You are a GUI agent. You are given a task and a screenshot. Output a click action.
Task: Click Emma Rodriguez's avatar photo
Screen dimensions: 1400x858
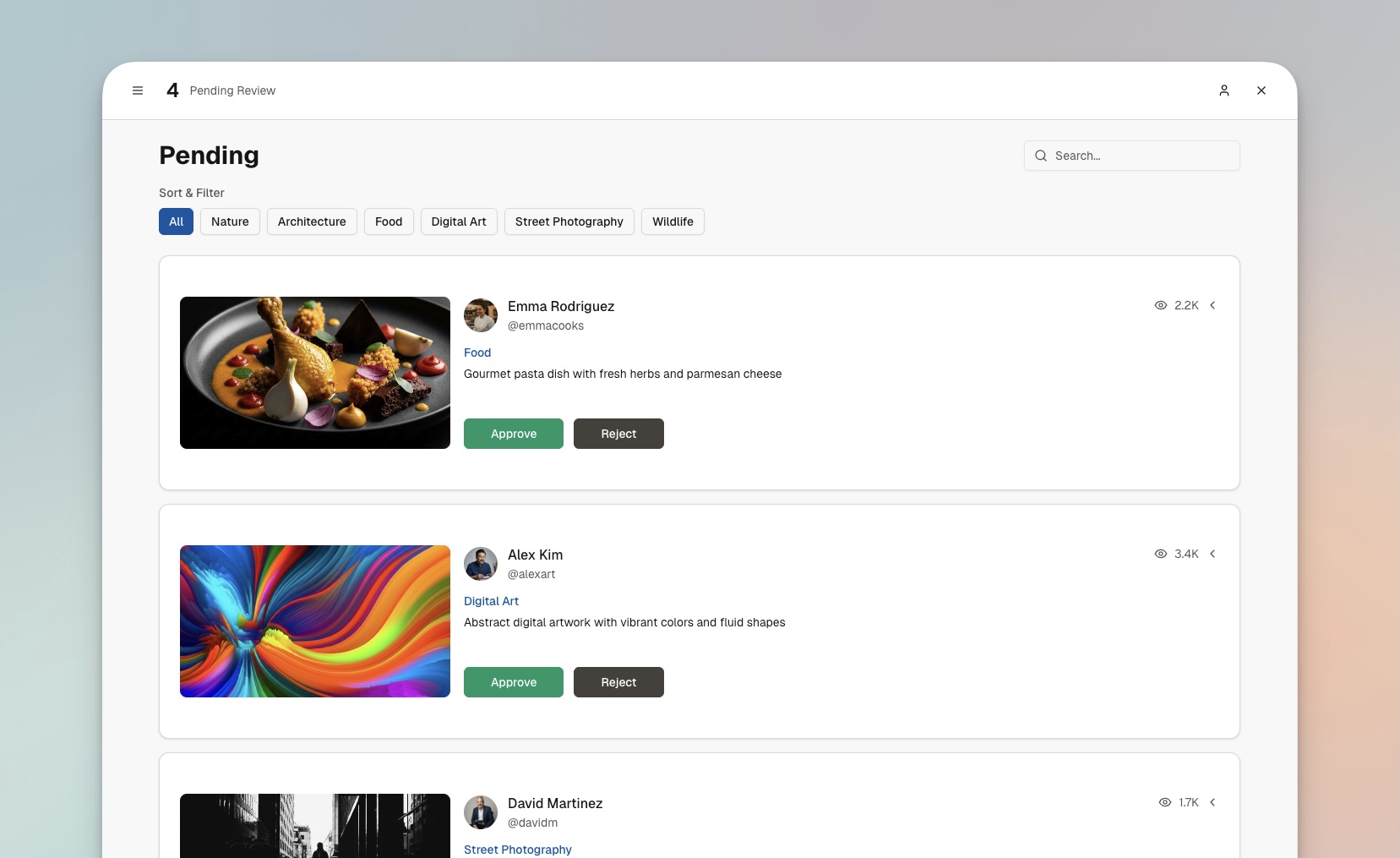tap(481, 315)
